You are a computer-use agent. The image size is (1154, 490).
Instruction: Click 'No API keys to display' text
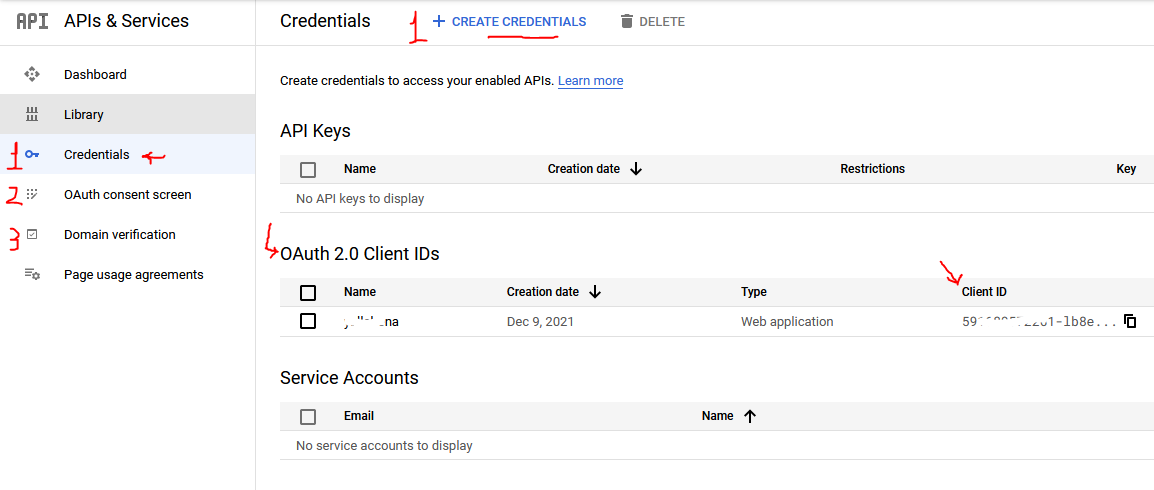pyautogui.click(x=360, y=199)
